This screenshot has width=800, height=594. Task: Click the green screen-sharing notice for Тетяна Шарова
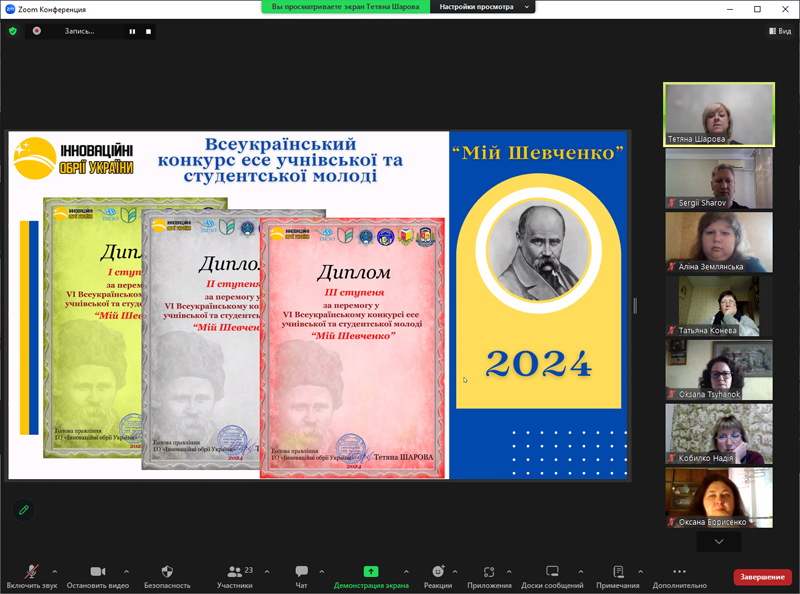click(345, 7)
